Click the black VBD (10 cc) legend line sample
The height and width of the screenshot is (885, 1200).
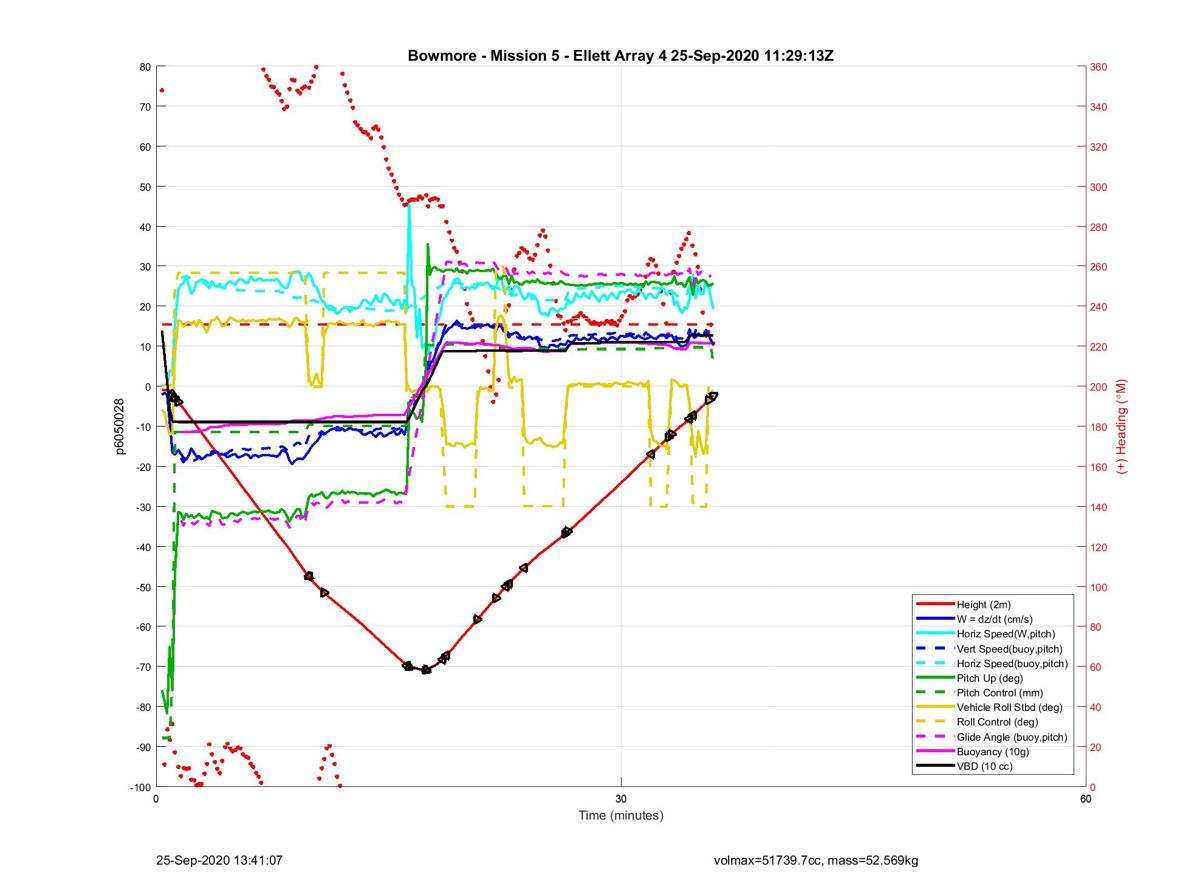(934, 766)
